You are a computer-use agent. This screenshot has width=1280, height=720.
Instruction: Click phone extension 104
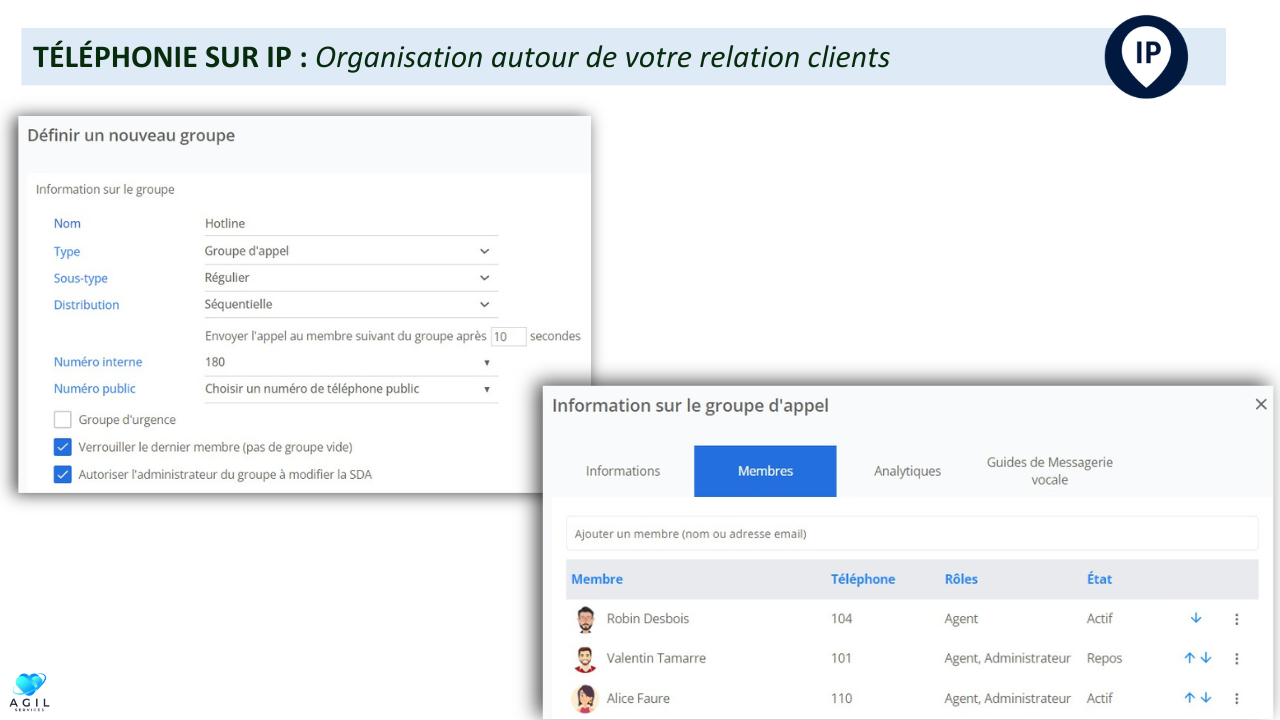[x=842, y=619]
